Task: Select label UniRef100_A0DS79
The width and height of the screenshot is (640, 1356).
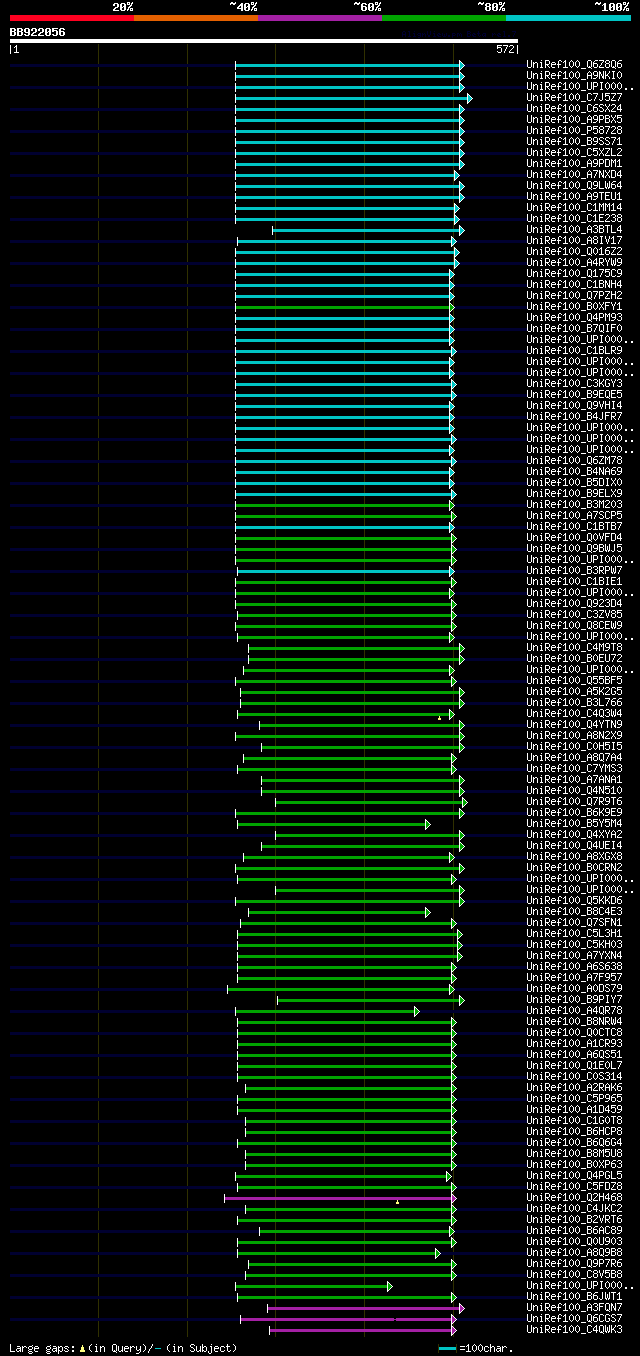Action: (574, 989)
